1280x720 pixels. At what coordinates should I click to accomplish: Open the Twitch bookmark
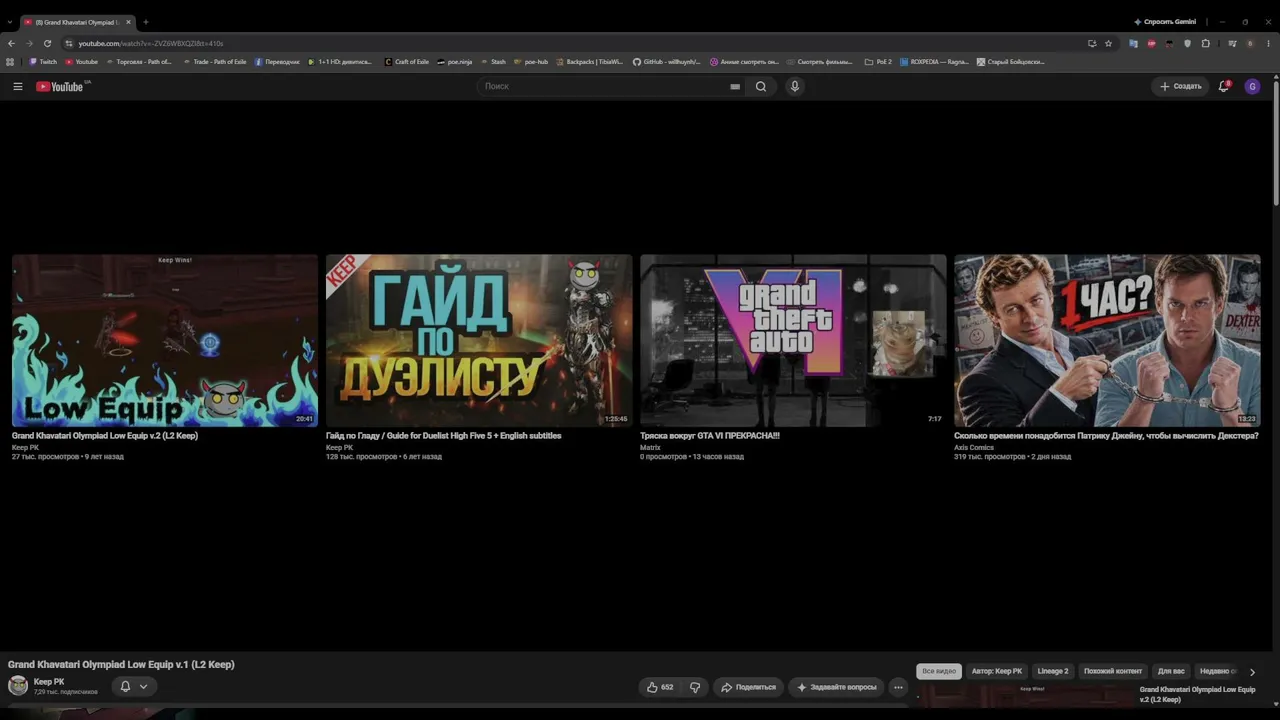pyautogui.click(x=43, y=62)
